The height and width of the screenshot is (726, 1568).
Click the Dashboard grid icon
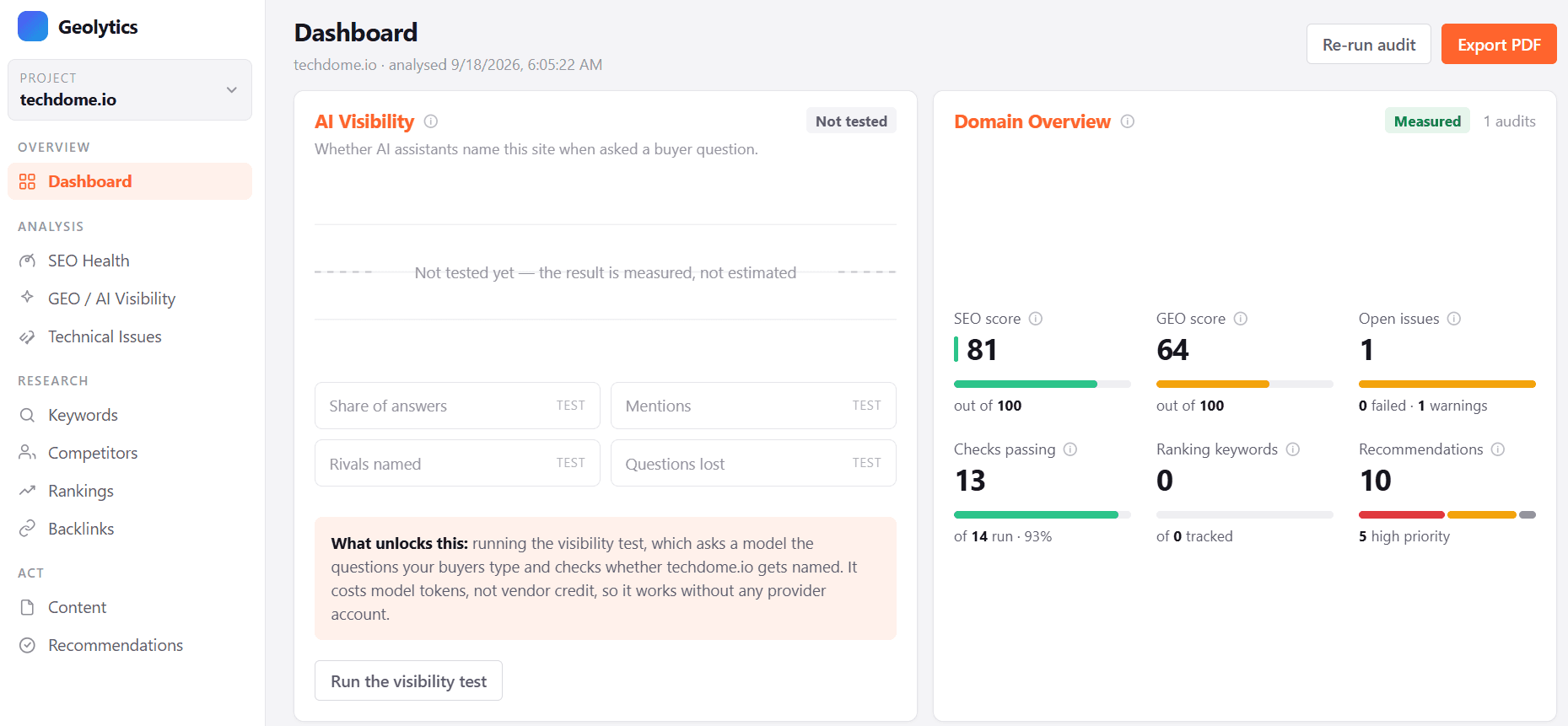27,181
